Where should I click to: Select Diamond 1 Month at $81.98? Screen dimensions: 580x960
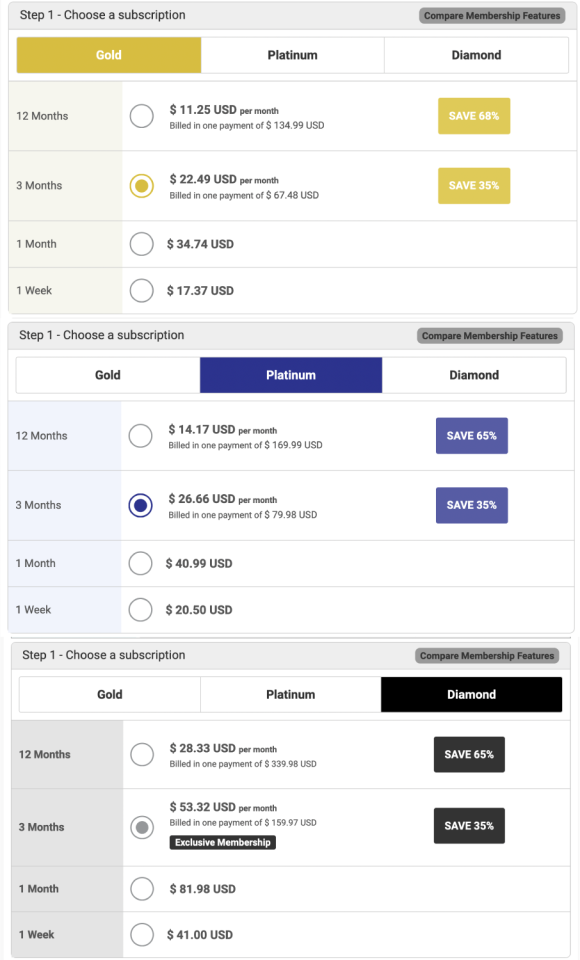142,888
